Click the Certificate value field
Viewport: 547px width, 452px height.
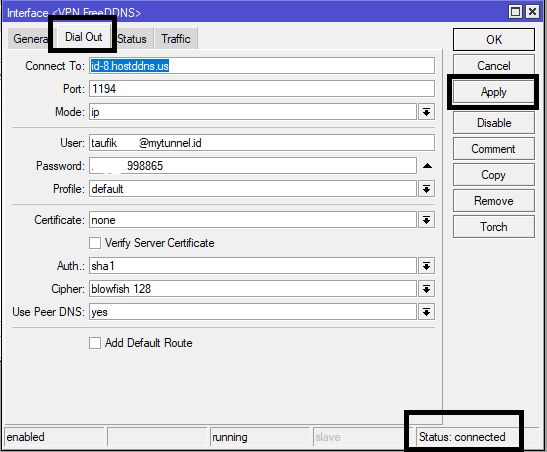coord(253,220)
